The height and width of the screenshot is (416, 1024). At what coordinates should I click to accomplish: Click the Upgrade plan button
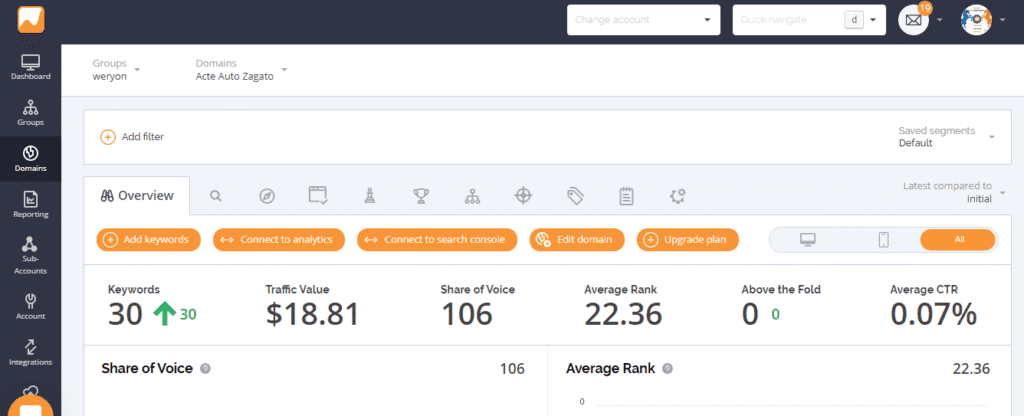(x=688, y=240)
